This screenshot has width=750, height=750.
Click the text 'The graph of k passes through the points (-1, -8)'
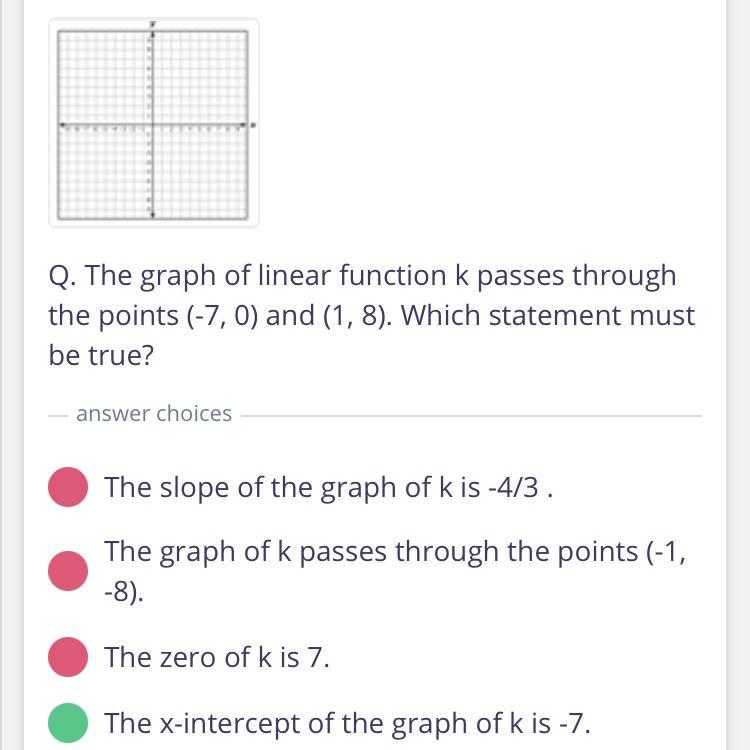pyautogui.click(x=396, y=571)
